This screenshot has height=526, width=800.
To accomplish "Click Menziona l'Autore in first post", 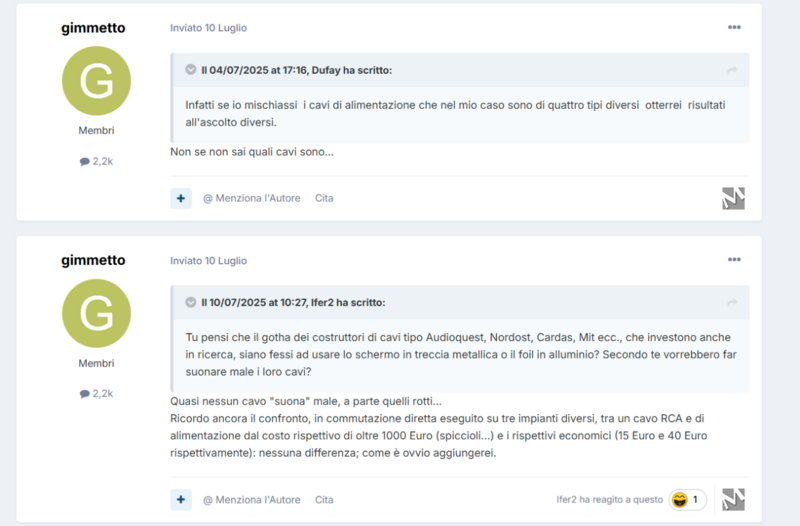I will [x=252, y=198].
